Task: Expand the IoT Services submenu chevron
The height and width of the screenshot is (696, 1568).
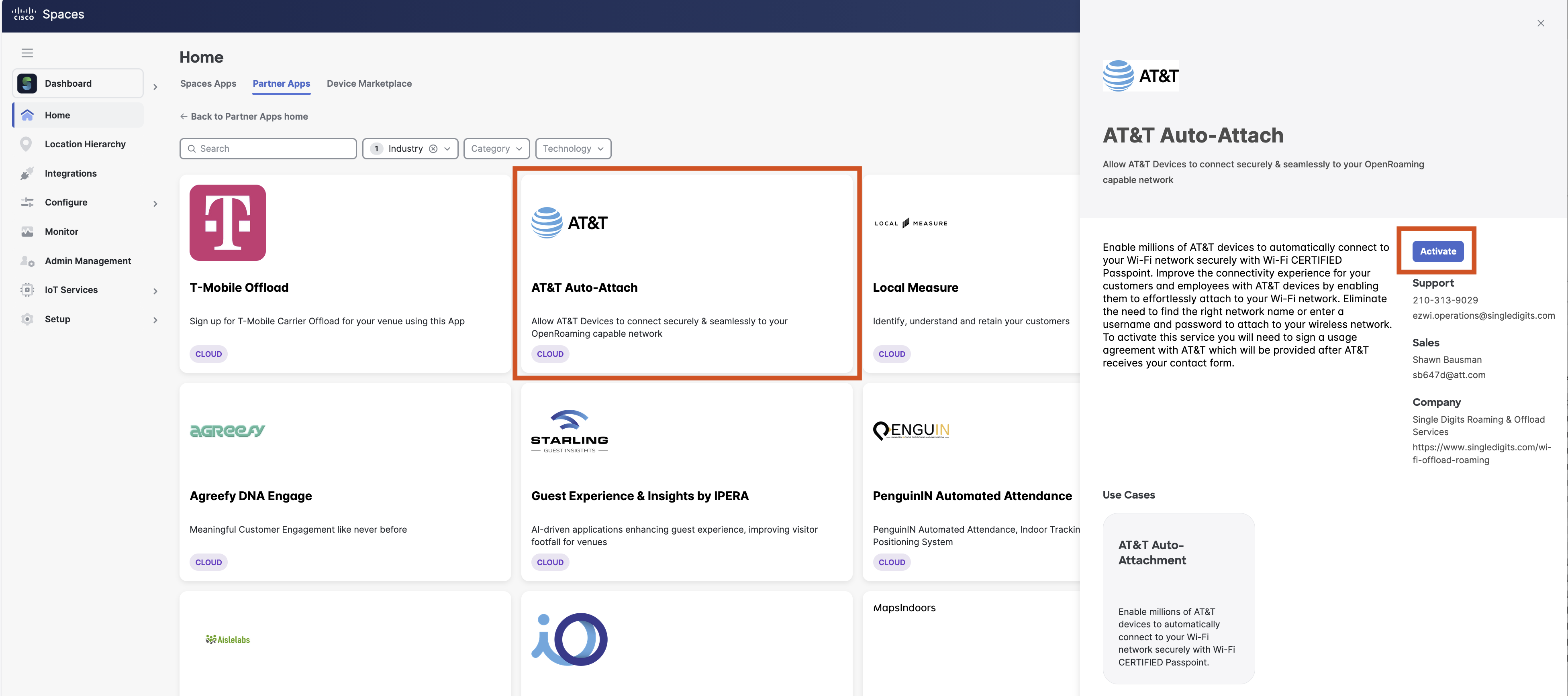Action: coord(155,291)
